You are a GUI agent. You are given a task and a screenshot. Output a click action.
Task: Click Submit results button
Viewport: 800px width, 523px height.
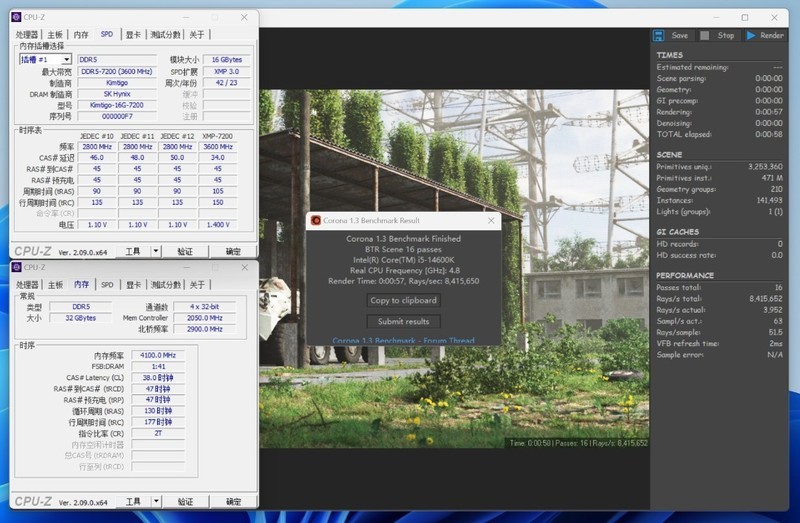pos(403,321)
